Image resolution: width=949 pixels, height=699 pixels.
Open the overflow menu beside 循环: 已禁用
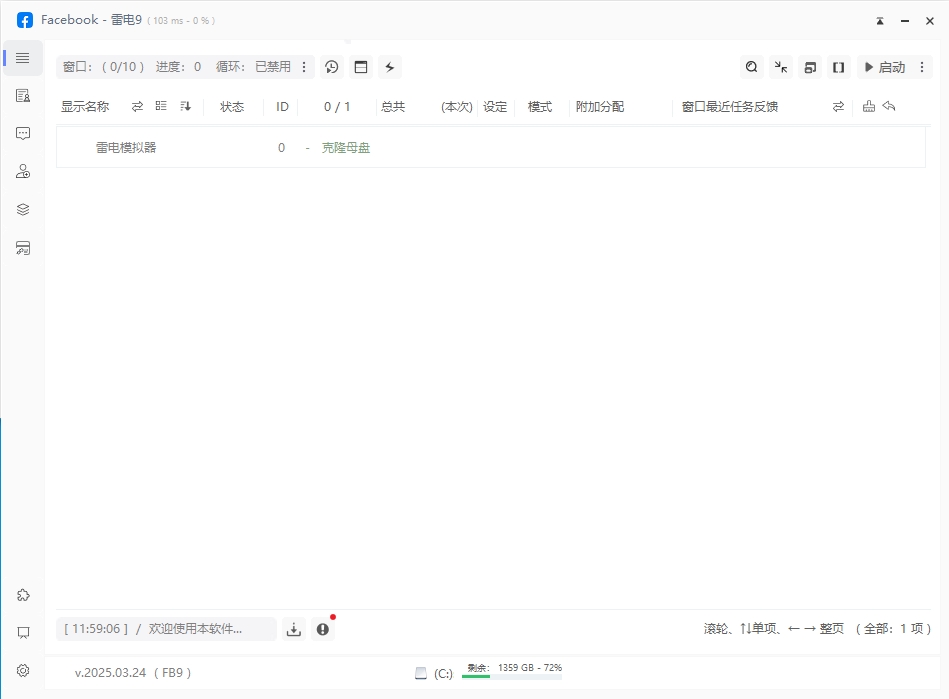click(305, 67)
